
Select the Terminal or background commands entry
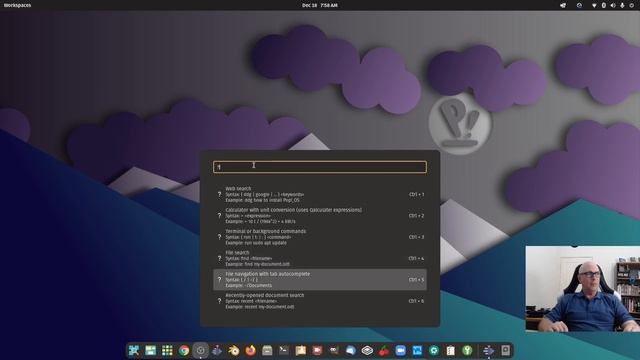coord(320,237)
